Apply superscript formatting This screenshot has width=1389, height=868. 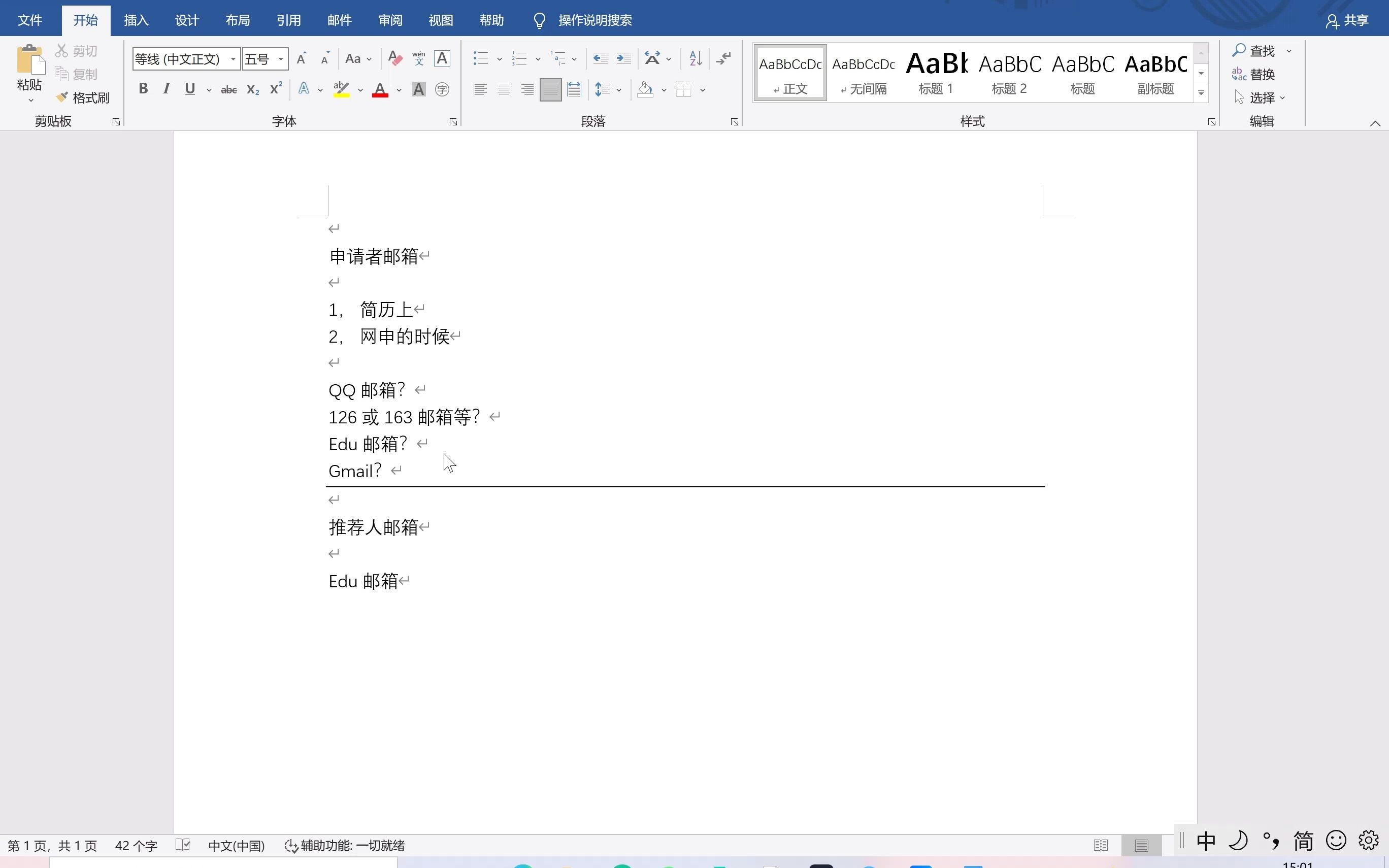pyautogui.click(x=276, y=88)
